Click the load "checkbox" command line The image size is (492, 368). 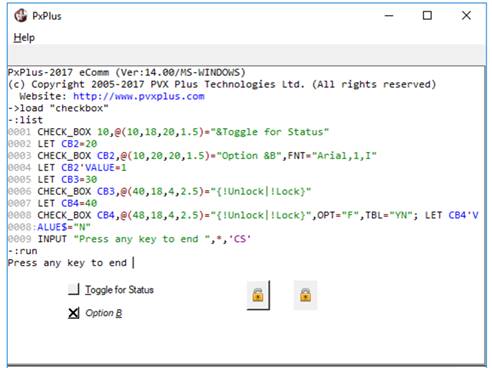58,108
